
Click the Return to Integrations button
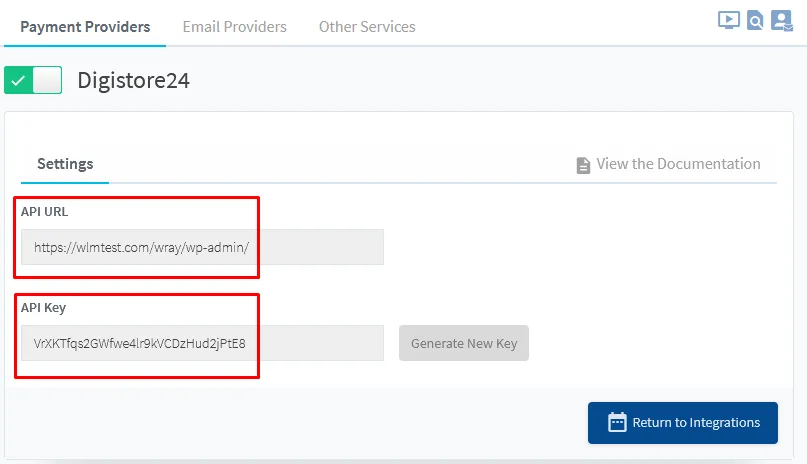pyautogui.click(x=682, y=423)
